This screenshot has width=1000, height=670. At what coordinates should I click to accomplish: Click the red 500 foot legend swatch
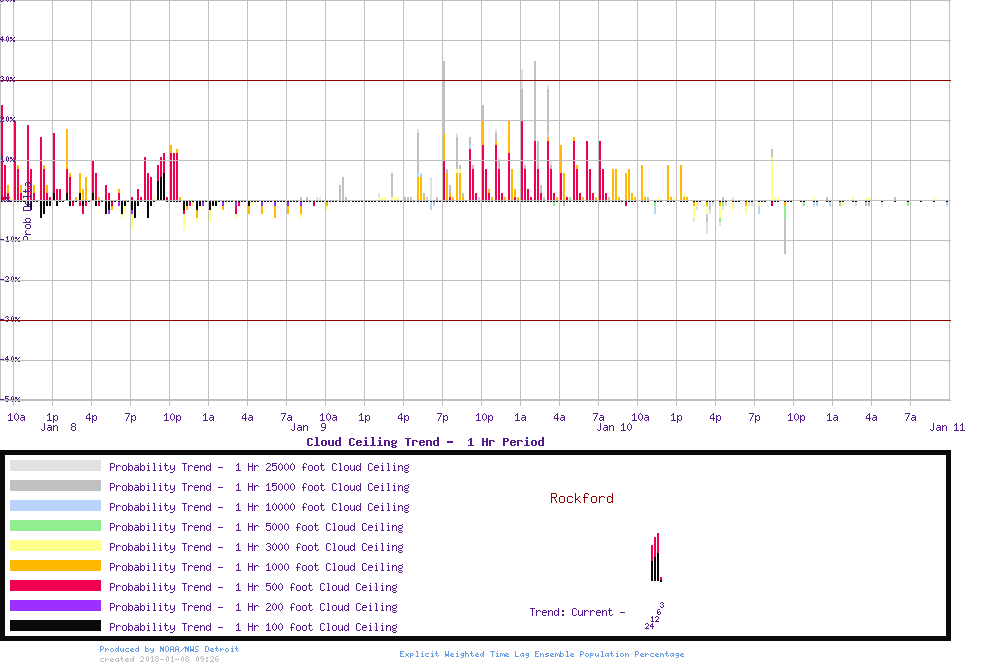click(55, 586)
